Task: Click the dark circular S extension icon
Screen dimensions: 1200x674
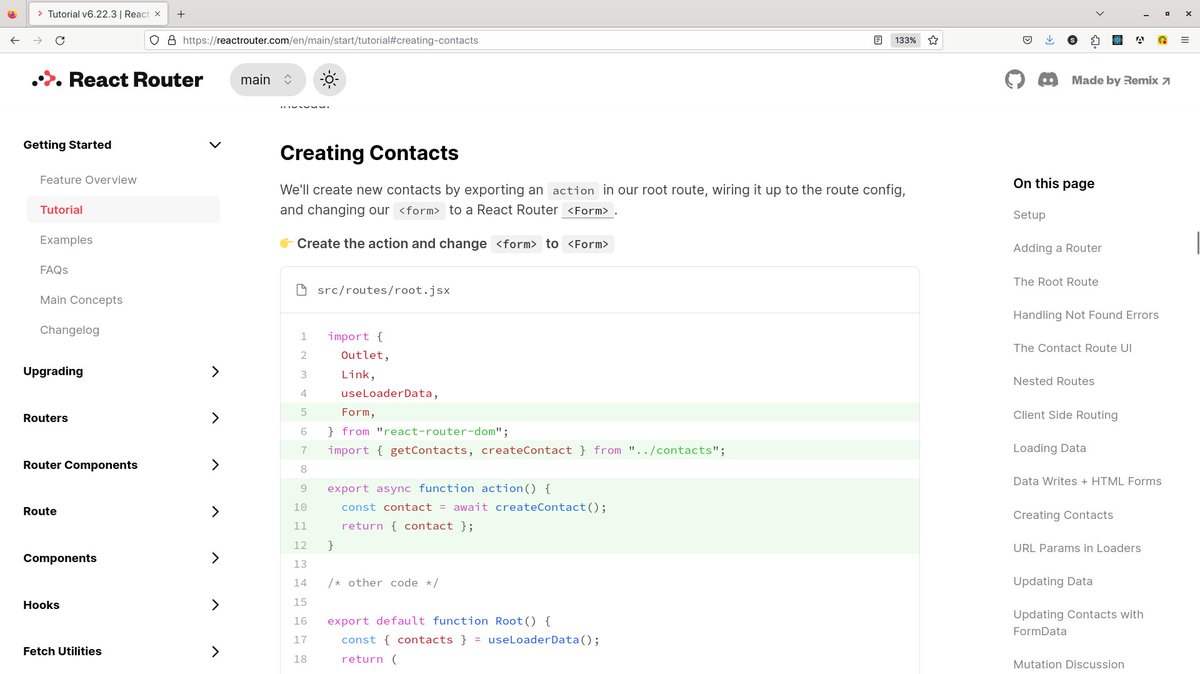Action: pyautogui.click(x=1072, y=40)
